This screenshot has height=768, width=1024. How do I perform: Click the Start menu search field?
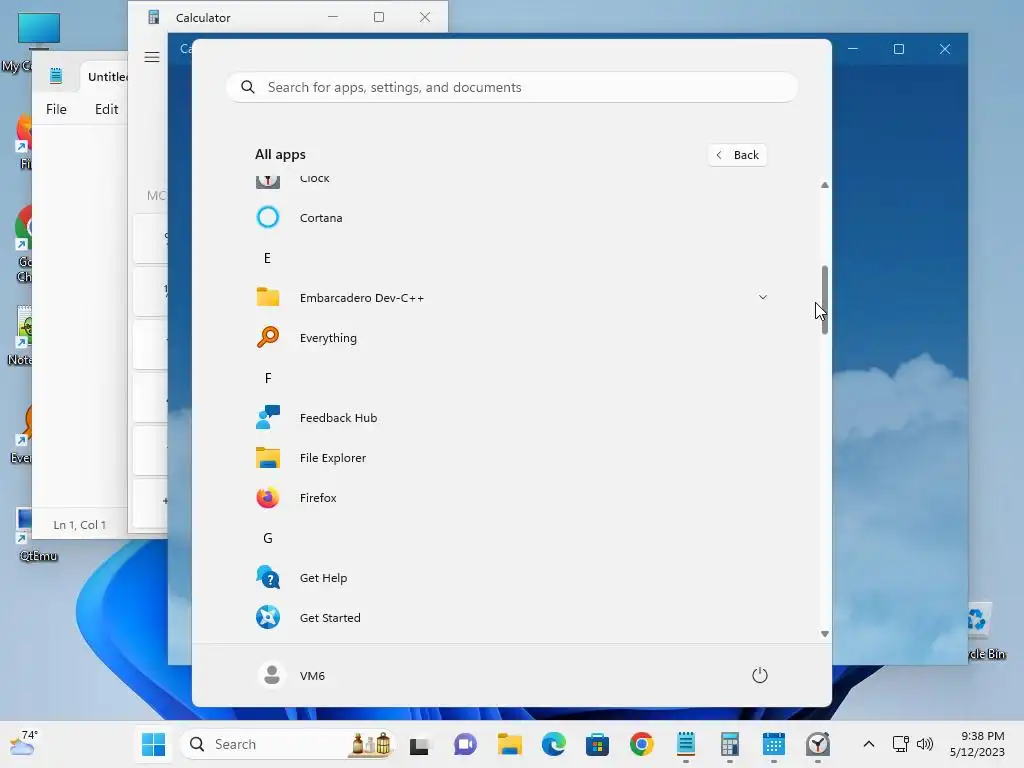[512, 88]
